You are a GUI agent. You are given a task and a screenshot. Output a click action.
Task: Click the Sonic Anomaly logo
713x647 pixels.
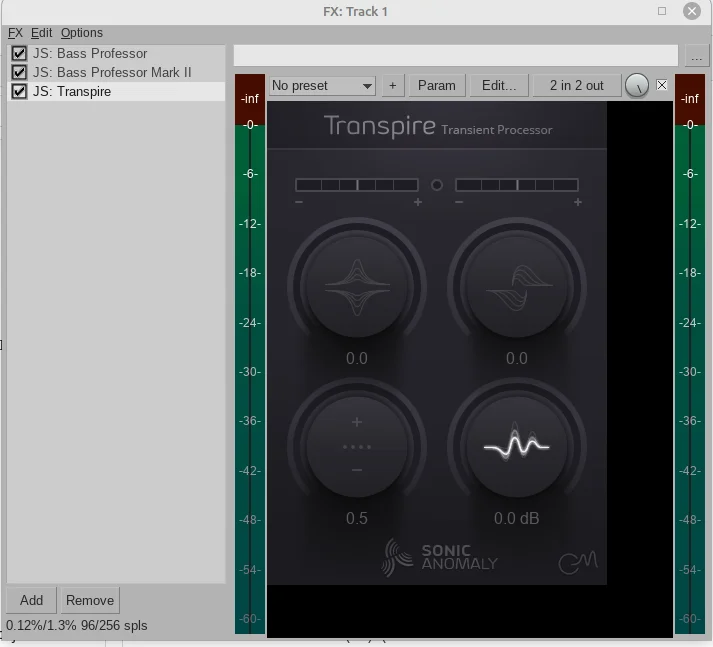[440, 557]
